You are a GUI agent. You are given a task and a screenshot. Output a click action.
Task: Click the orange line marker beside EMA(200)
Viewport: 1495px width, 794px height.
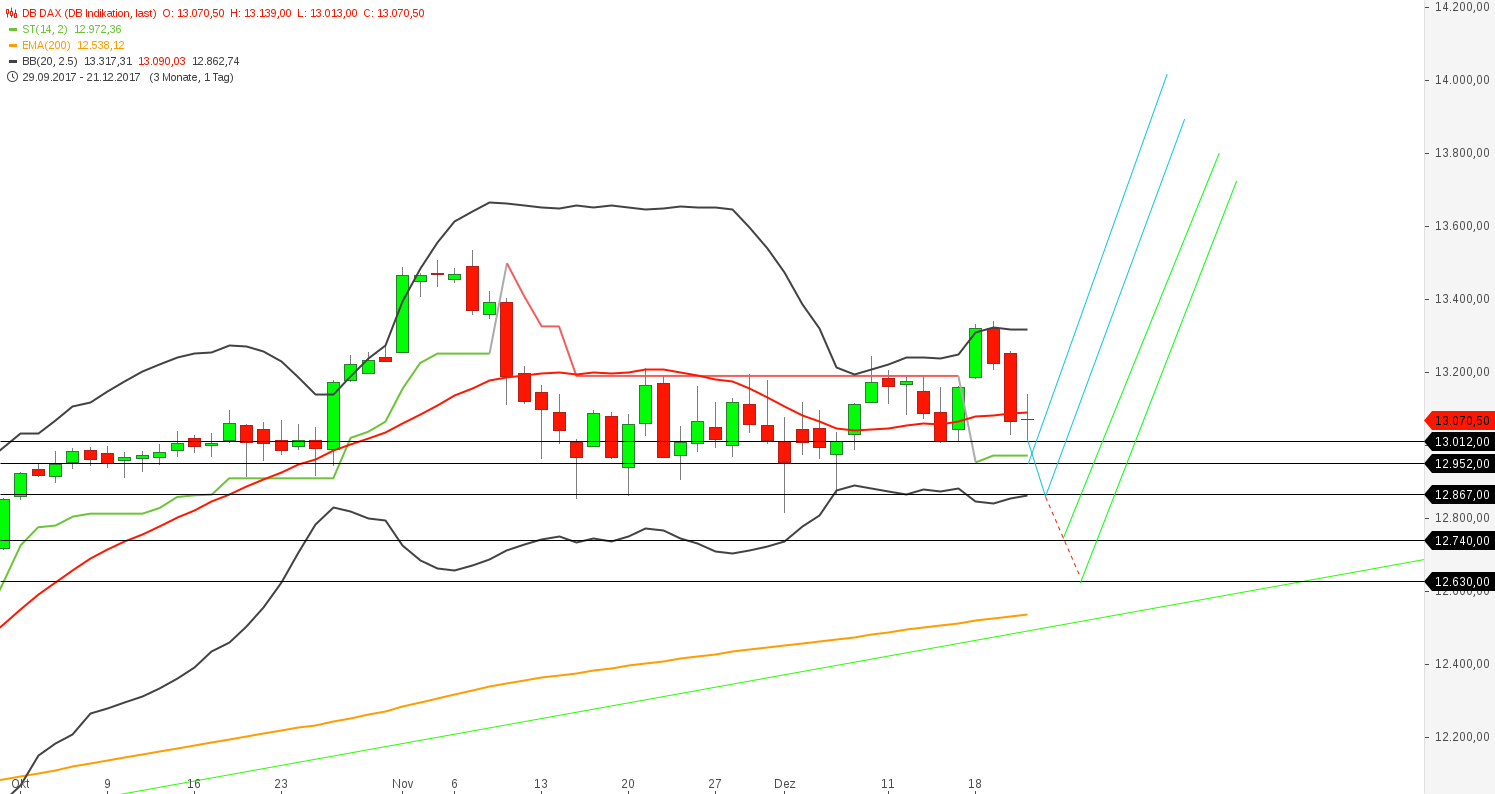coord(11,46)
